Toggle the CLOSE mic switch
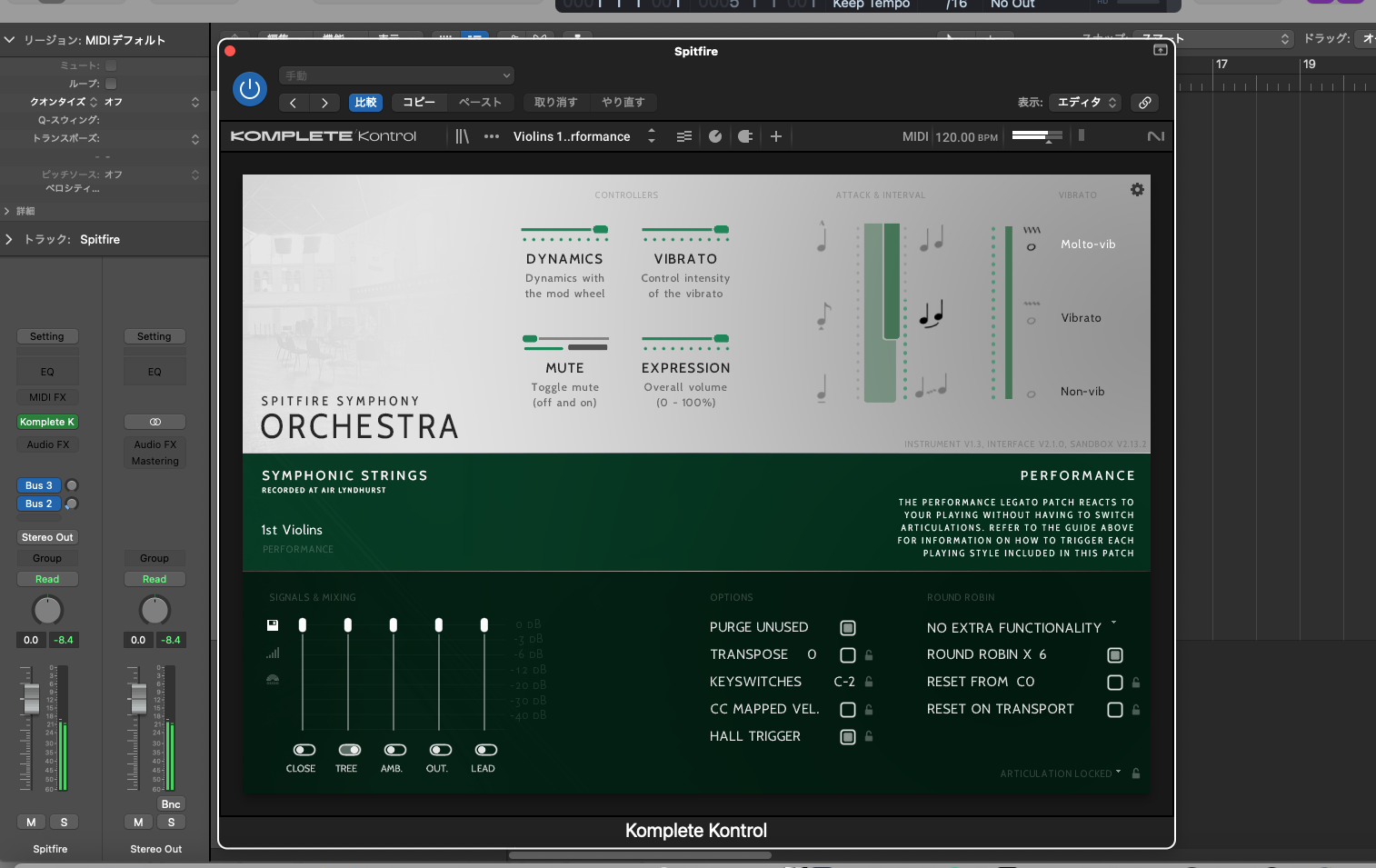This screenshot has width=1376, height=868. (x=304, y=750)
